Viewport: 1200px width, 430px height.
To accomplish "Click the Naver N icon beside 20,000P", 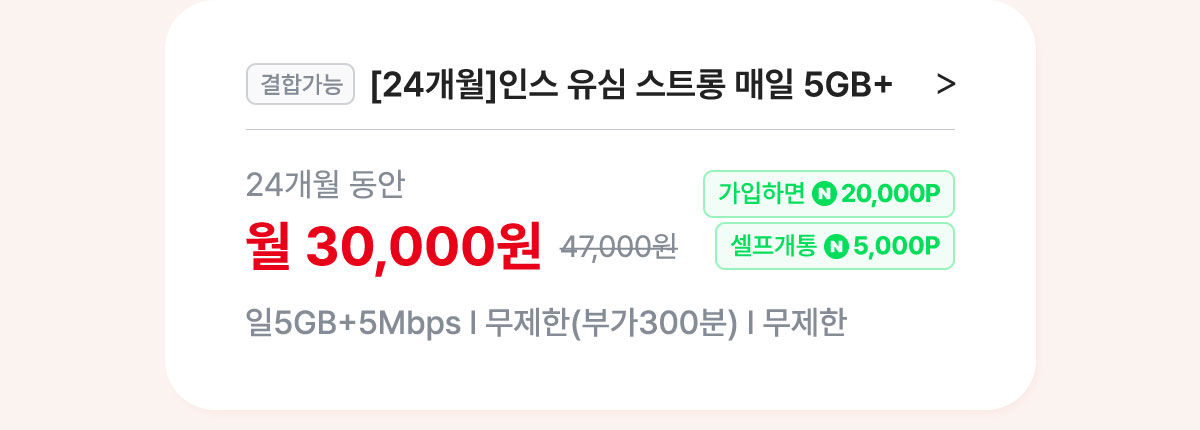I will click(x=824, y=194).
